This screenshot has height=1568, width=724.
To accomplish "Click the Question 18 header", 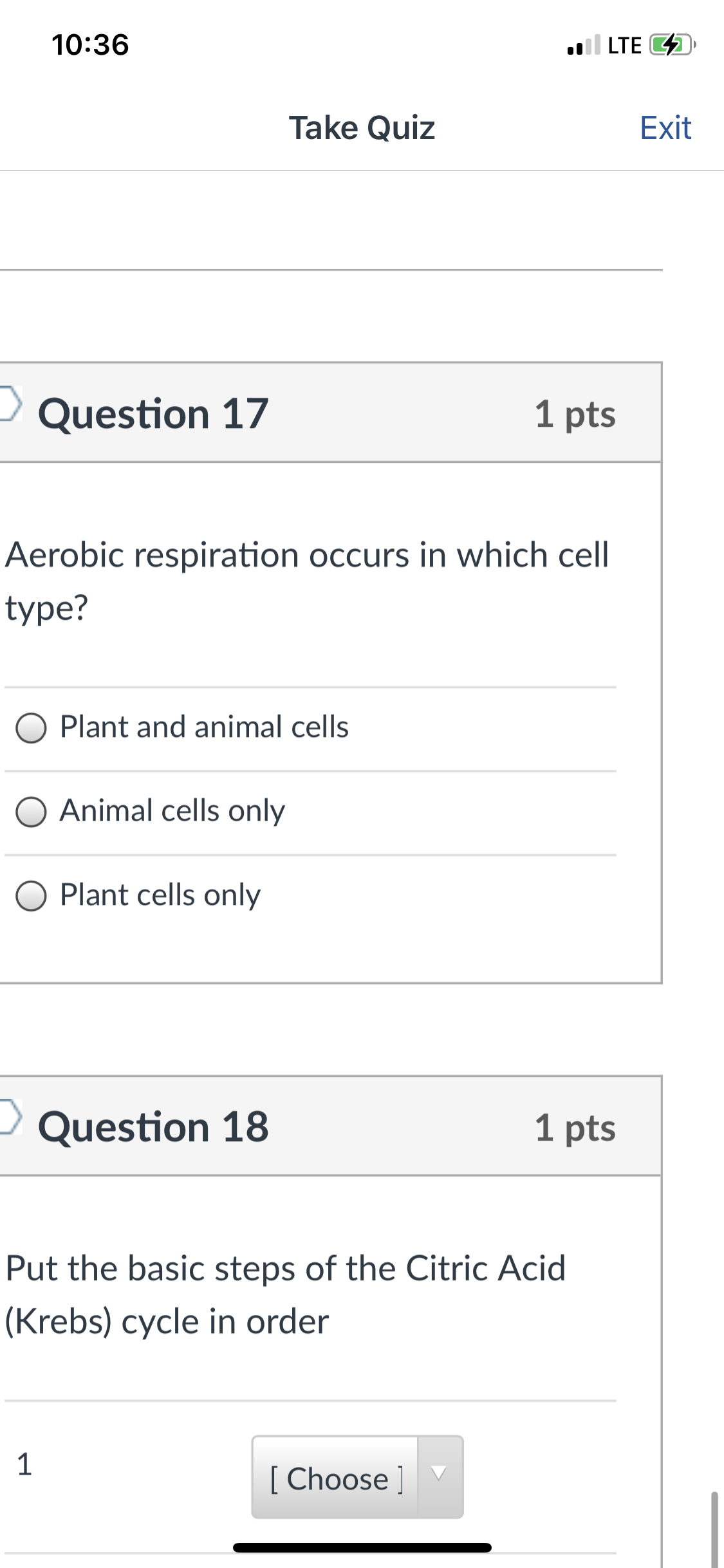I will tap(153, 1127).
